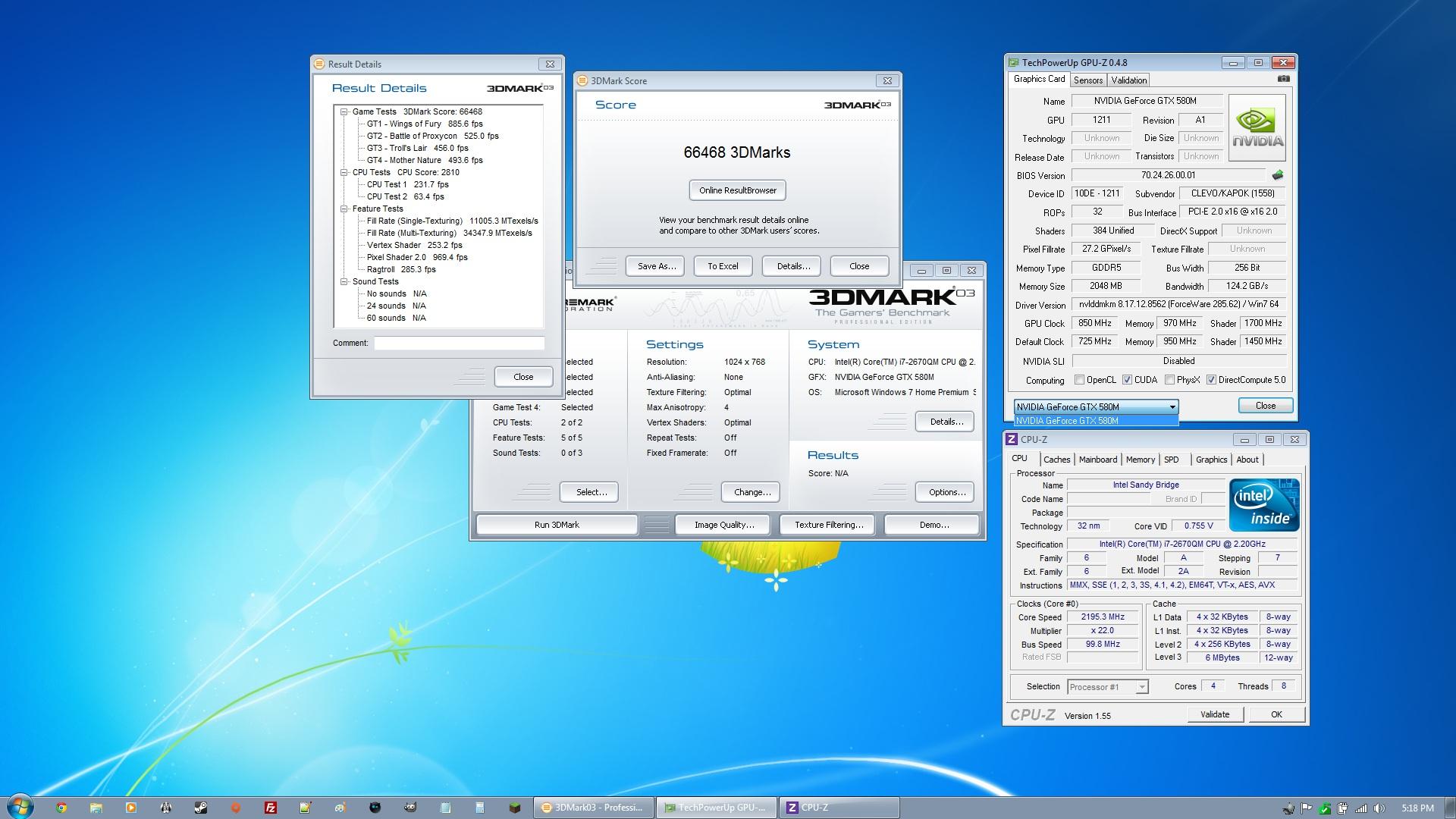Image resolution: width=1456 pixels, height=819 pixels.
Task: Click the GPU-Z screenshot camera icon
Action: 1283,79
